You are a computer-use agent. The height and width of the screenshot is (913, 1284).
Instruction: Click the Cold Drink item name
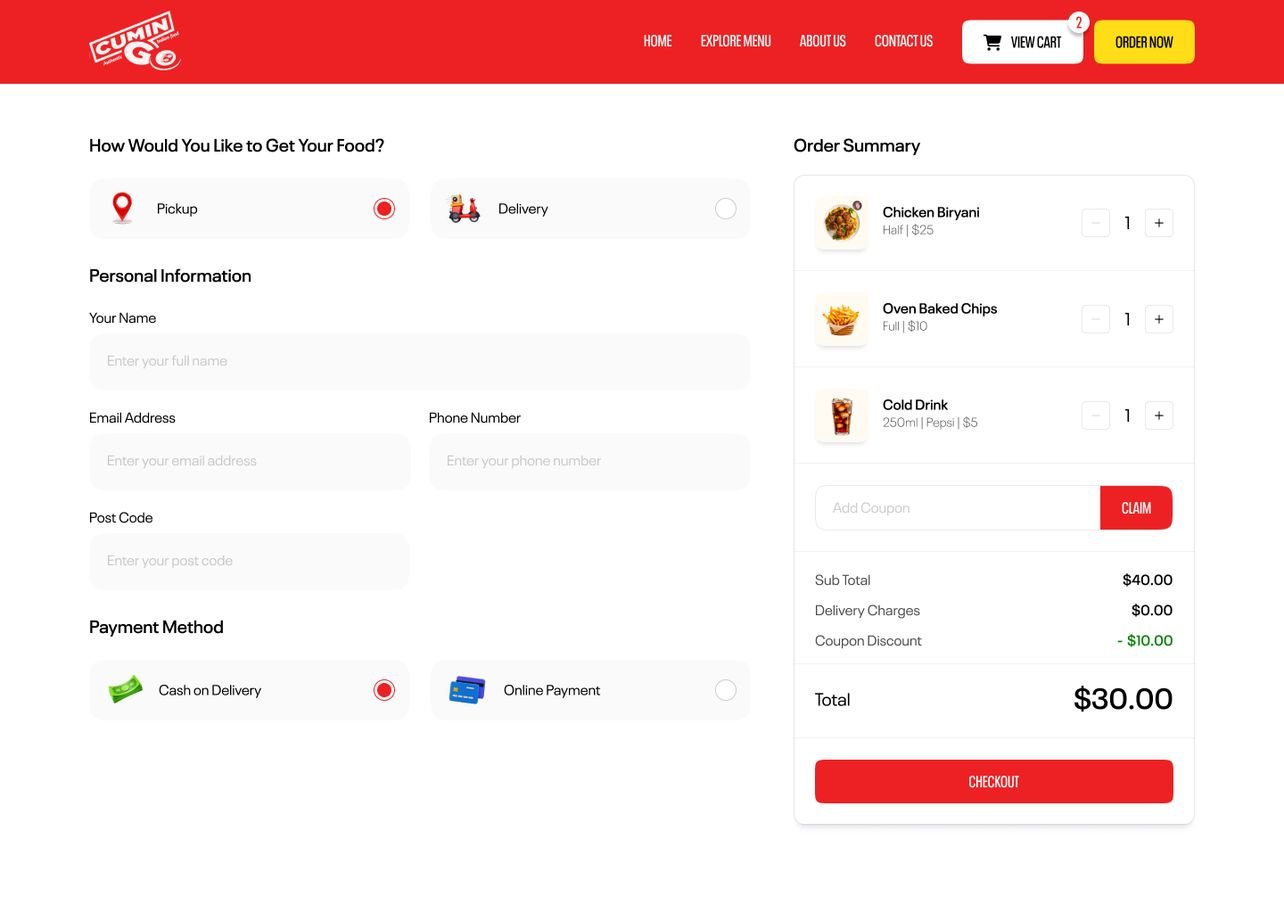[x=915, y=404]
